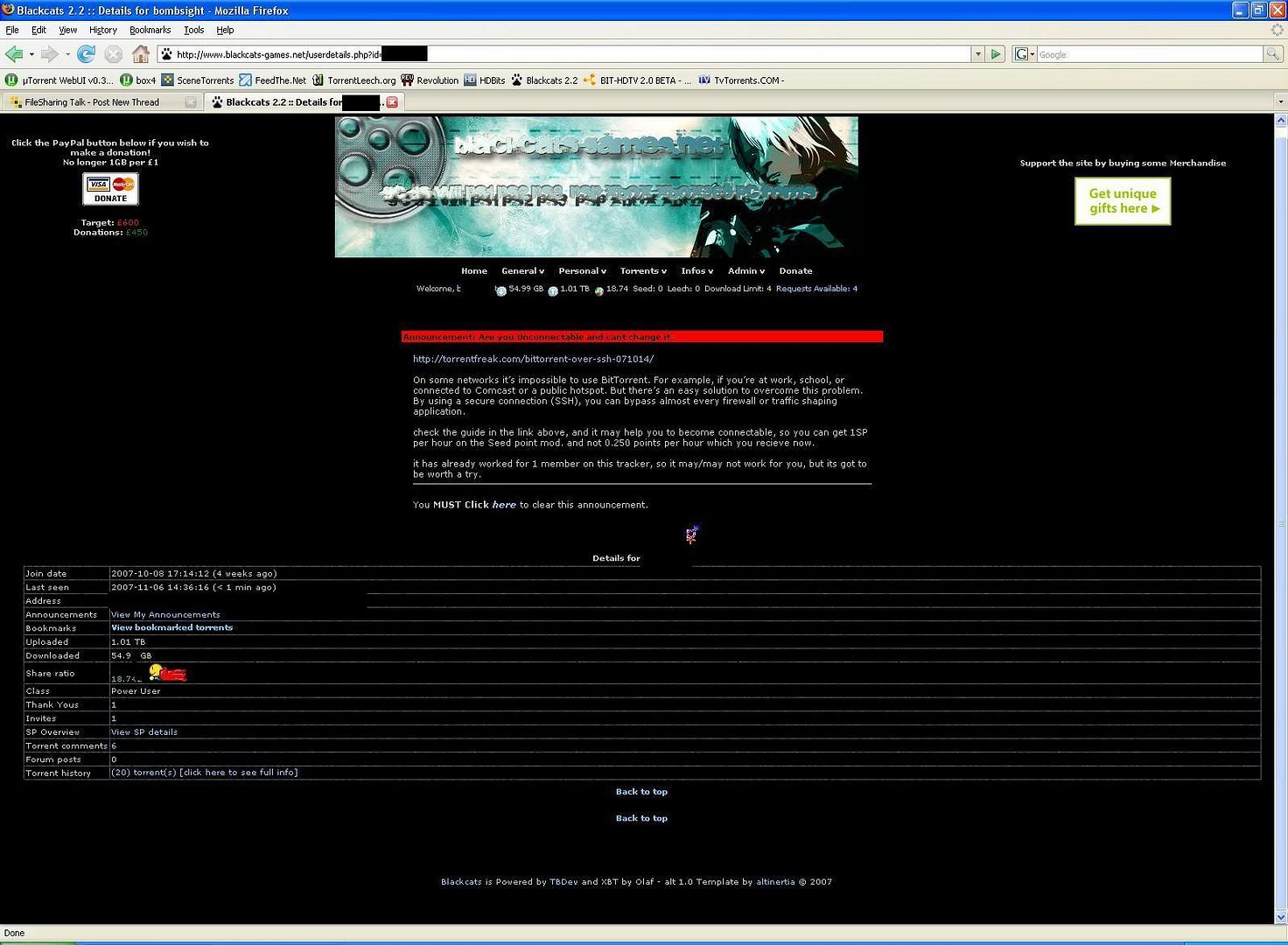
Task: Close the Blackcats 2.2 tab
Action: click(x=392, y=102)
